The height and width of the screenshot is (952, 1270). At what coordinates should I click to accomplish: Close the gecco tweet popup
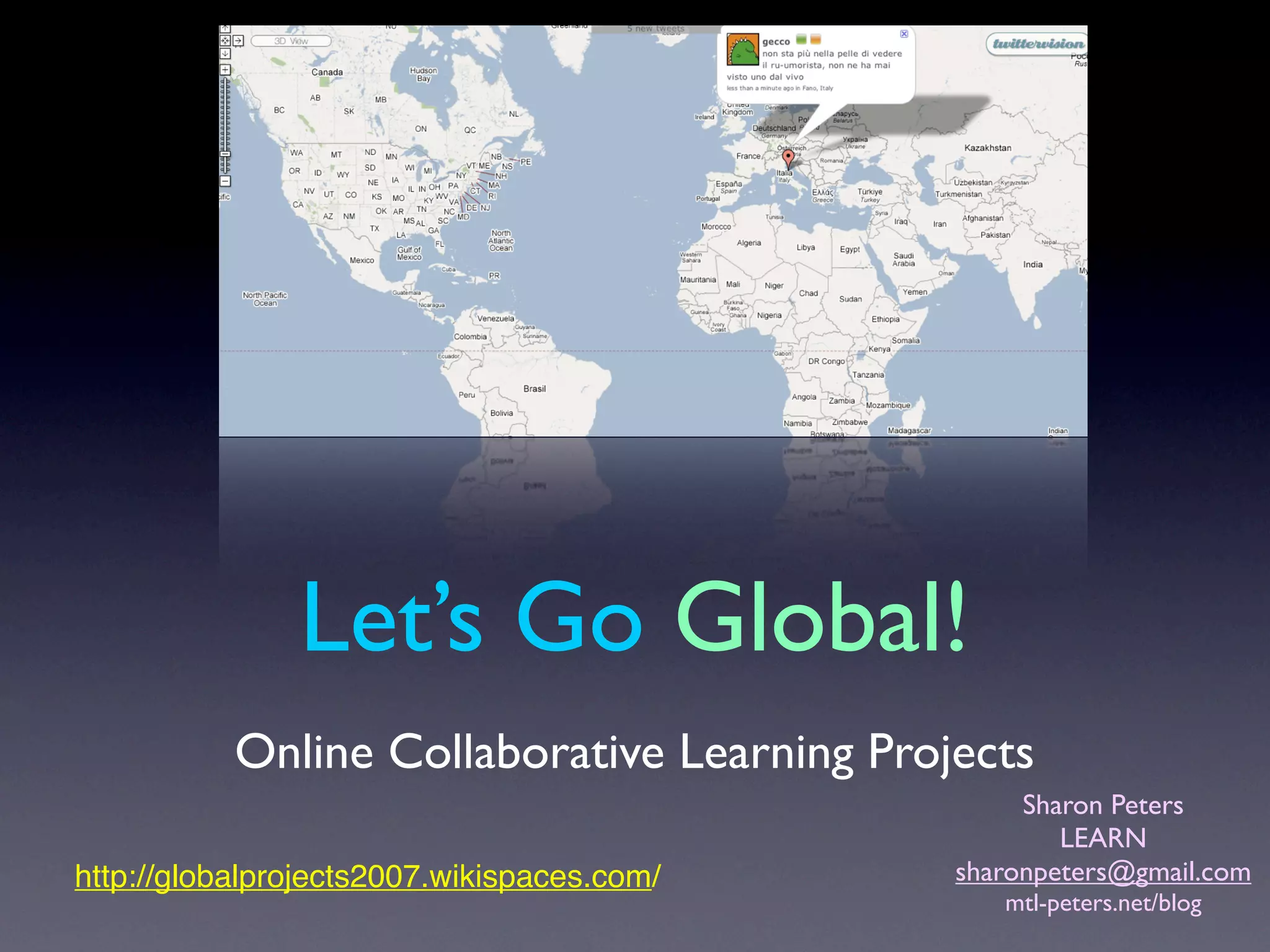[x=904, y=34]
